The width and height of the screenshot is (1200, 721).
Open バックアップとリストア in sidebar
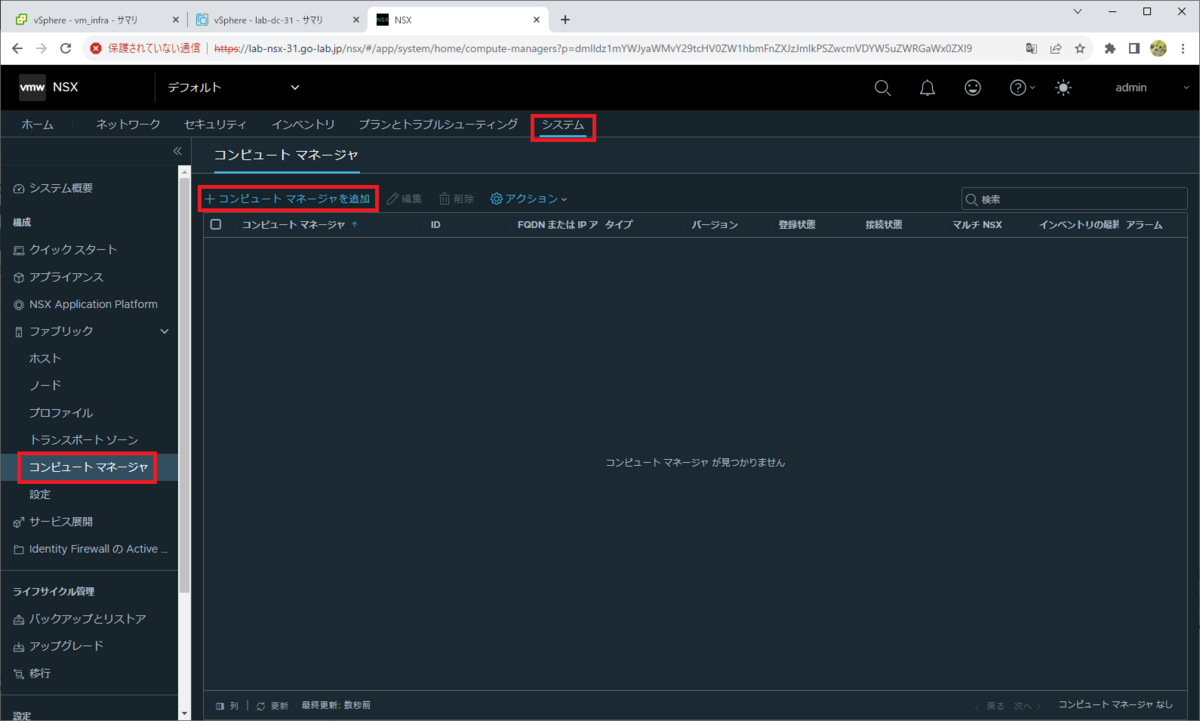pyautogui.click(x=89, y=619)
